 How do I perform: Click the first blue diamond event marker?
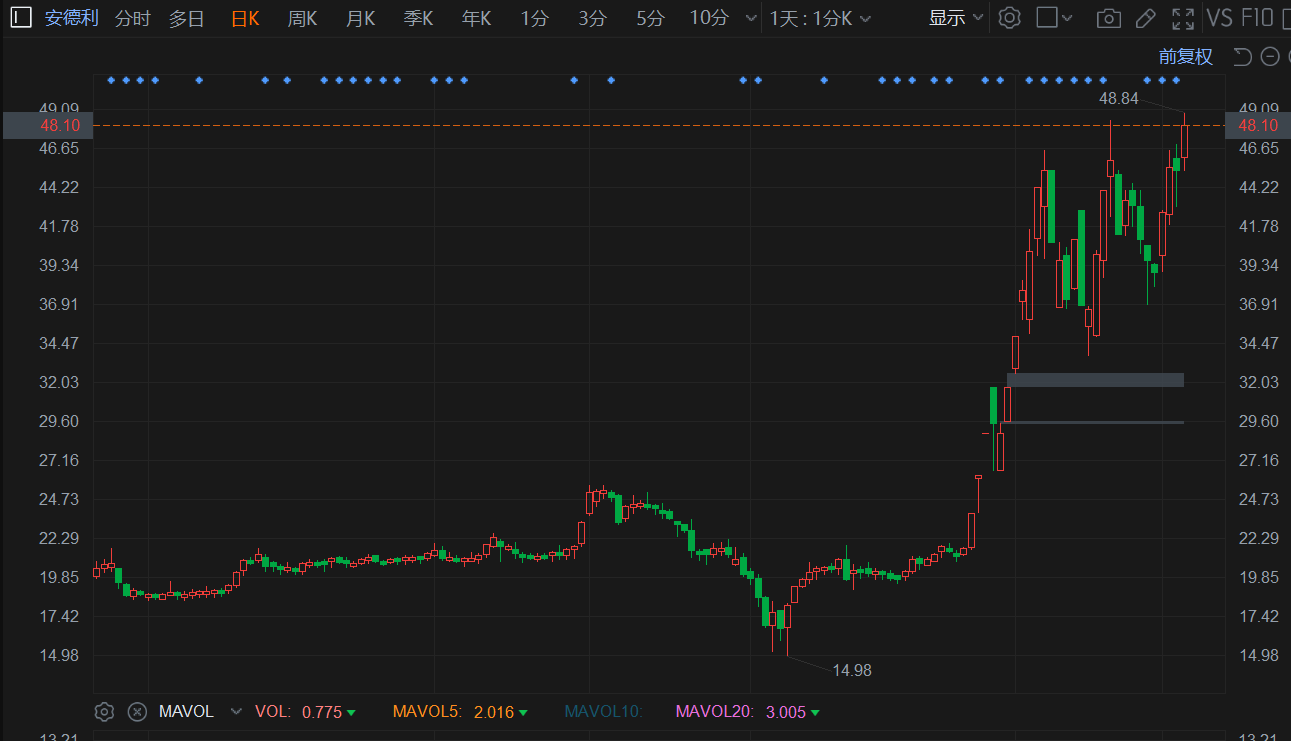click(111, 80)
